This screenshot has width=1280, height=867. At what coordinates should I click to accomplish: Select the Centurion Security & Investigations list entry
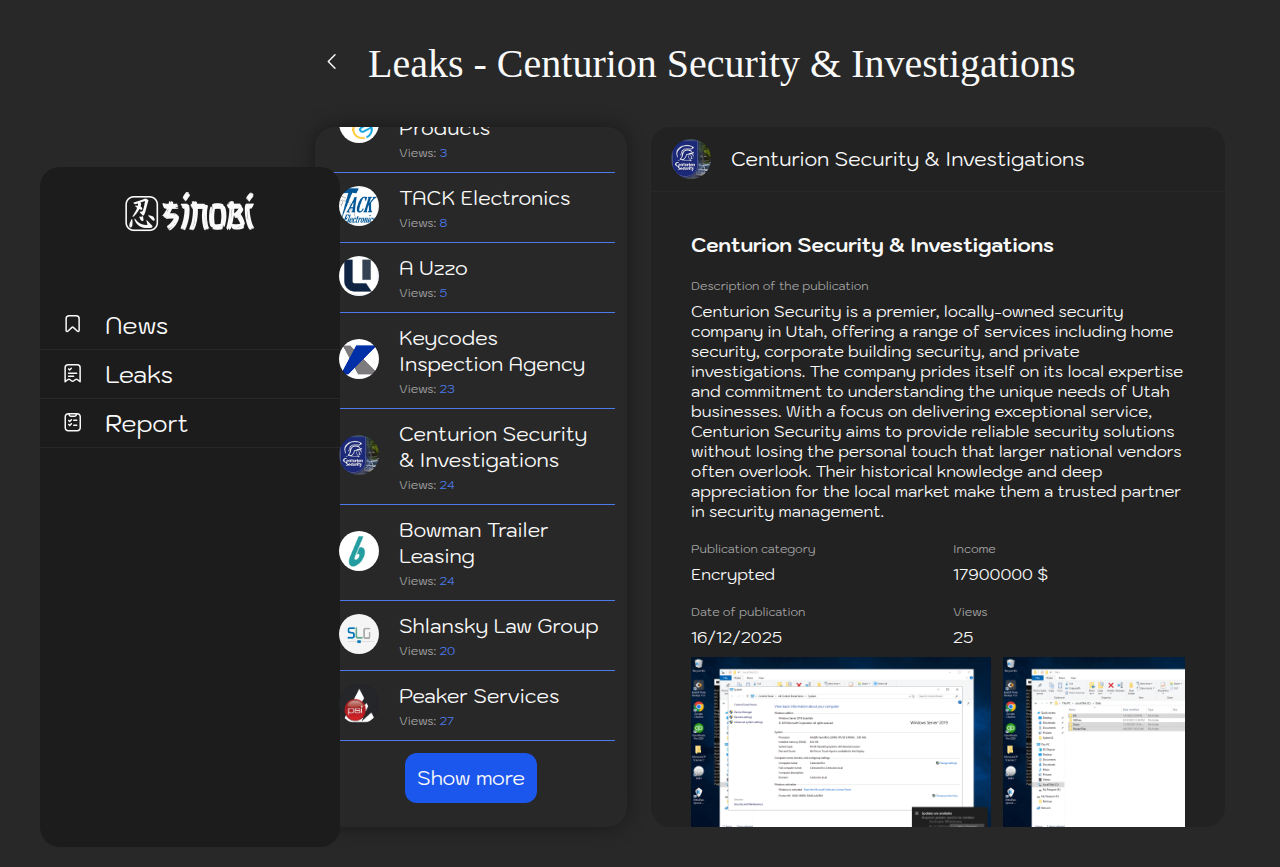pos(492,447)
